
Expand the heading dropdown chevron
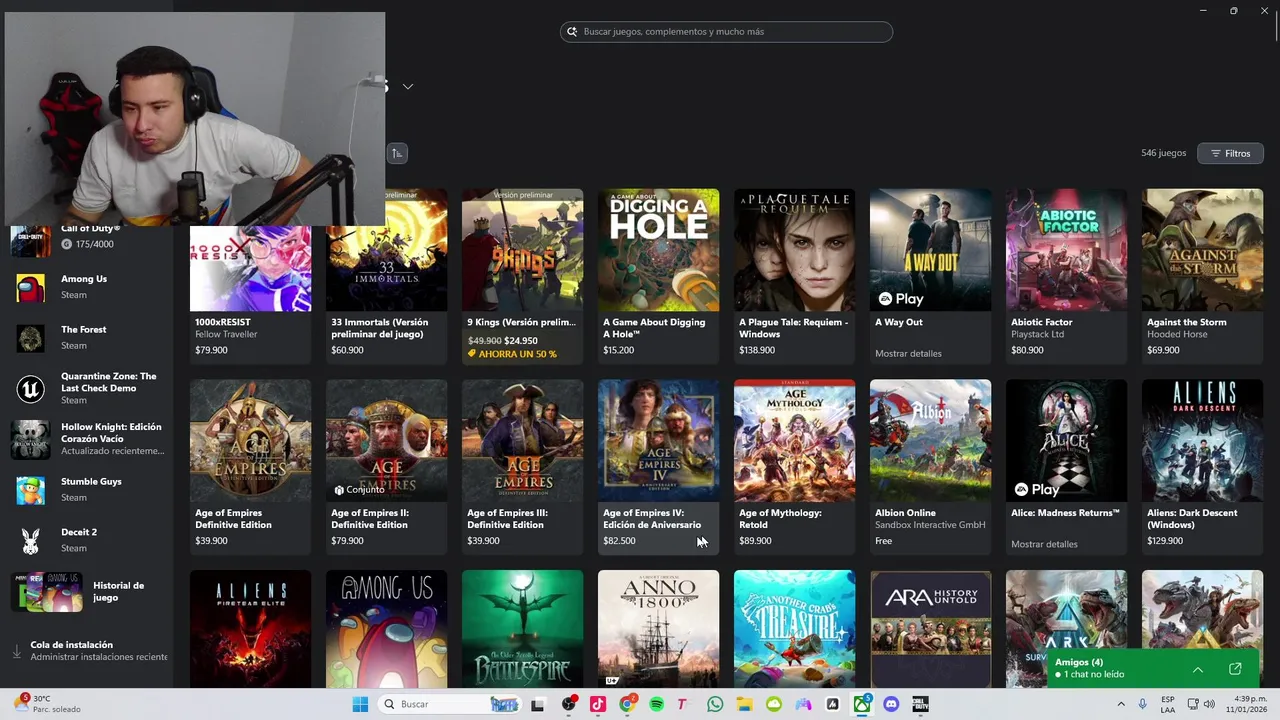click(x=408, y=87)
